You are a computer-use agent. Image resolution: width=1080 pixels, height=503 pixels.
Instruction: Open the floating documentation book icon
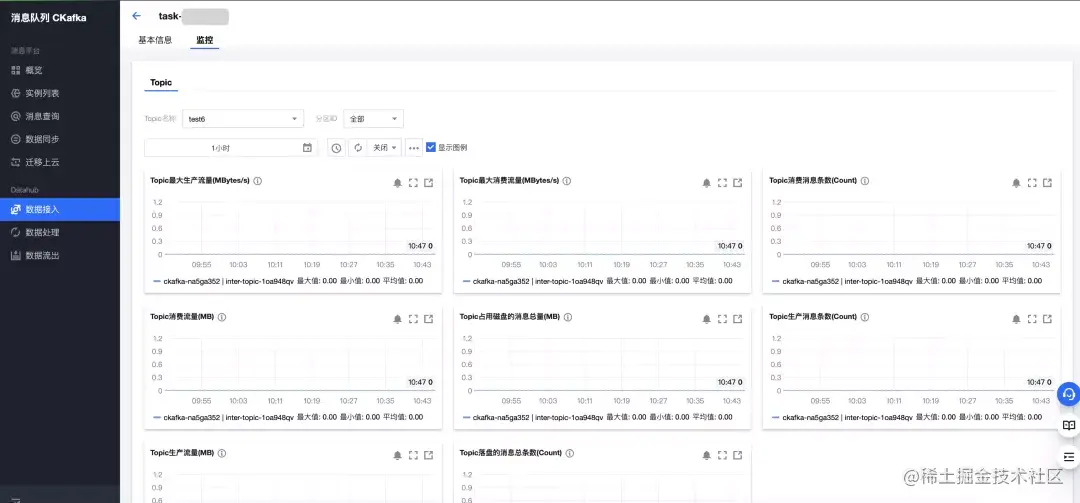click(x=1068, y=425)
